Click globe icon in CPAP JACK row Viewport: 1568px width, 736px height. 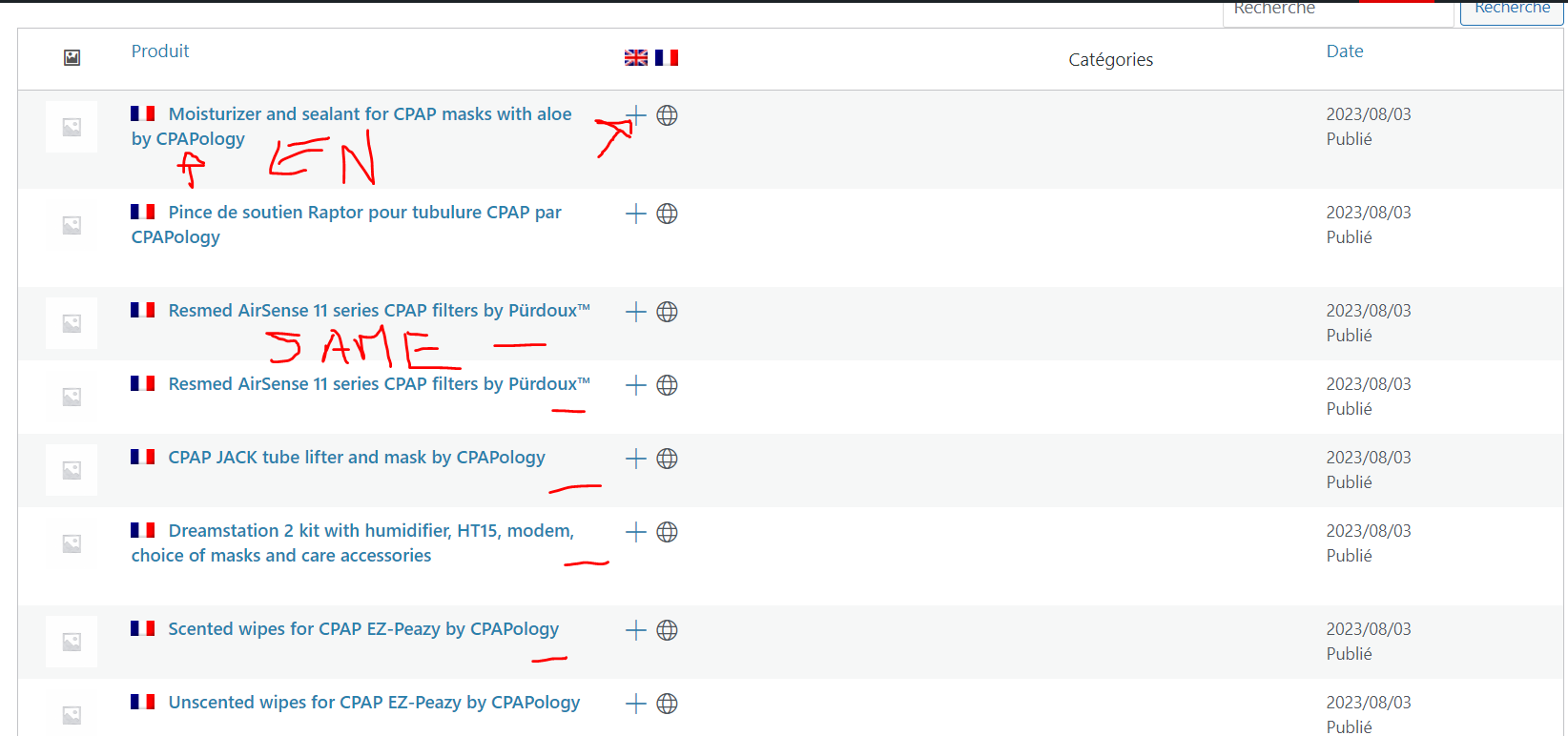coord(668,459)
